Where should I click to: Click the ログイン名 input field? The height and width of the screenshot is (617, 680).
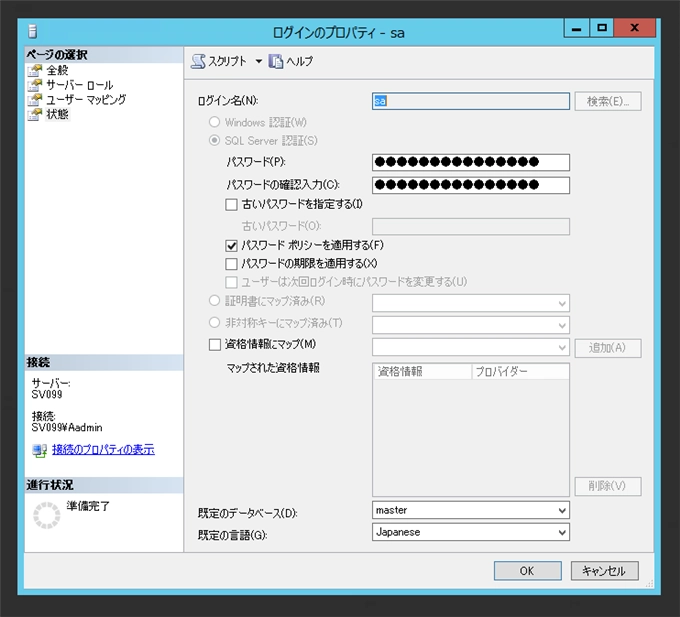pyautogui.click(x=471, y=101)
